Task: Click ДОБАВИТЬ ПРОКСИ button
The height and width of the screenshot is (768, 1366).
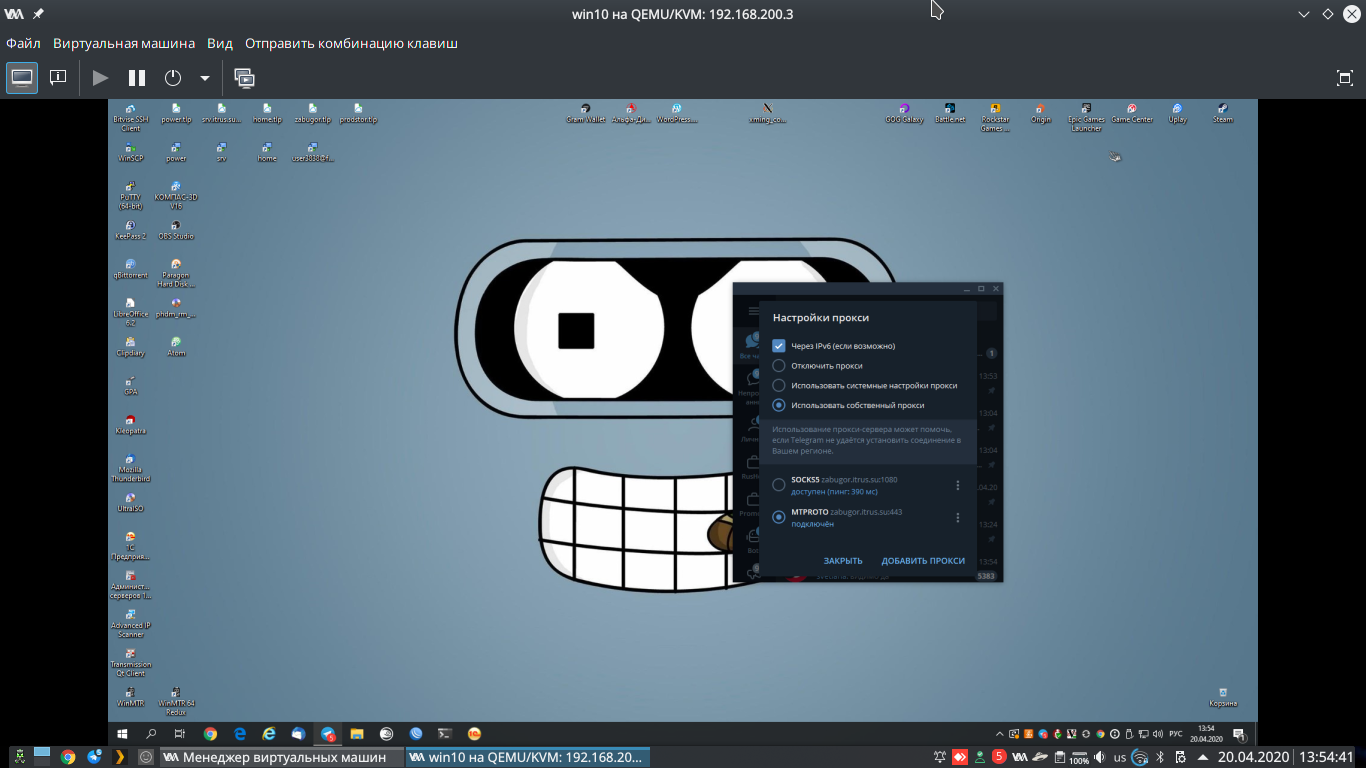Action: pyautogui.click(x=923, y=561)
